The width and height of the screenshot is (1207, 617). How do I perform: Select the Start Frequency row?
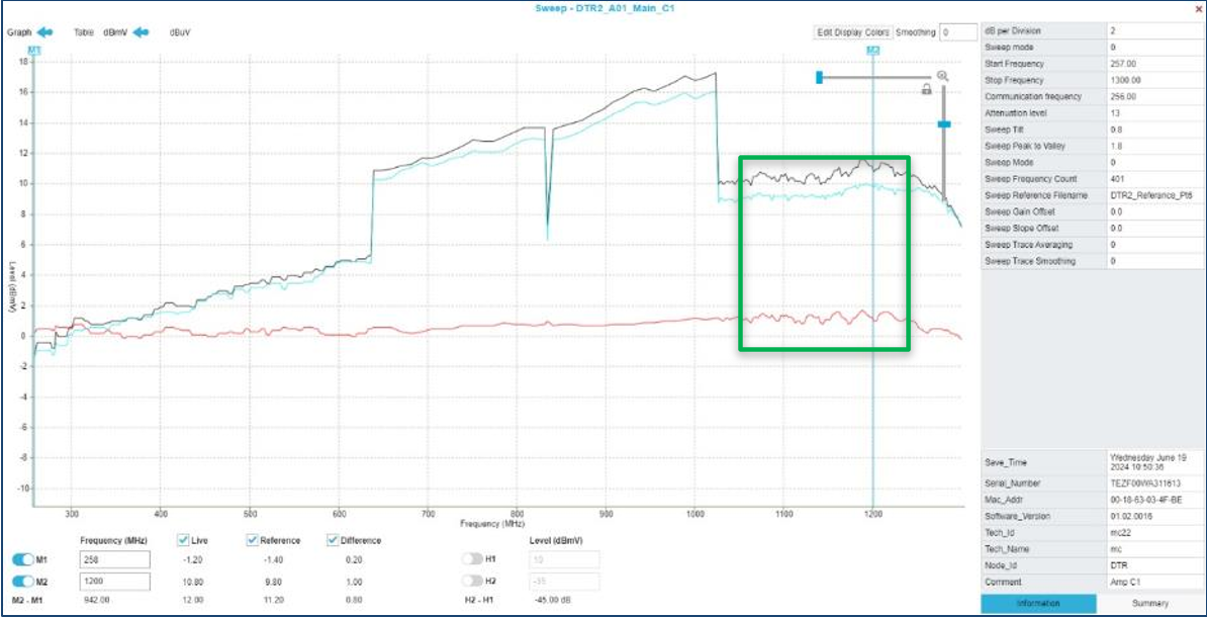[x=1091, y=64]
